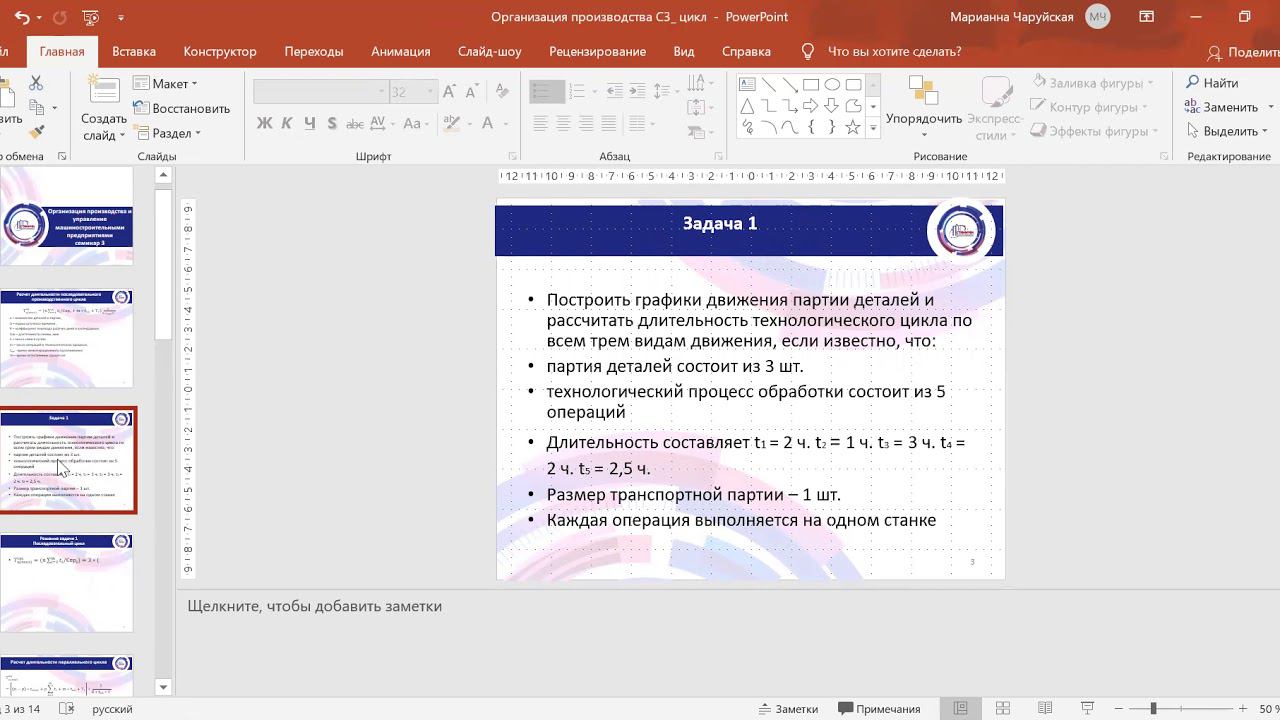1280x720 pixels.
Task: Start slideshow from status bar icon
Action: pyautogui.click(x=1087, y=709)
